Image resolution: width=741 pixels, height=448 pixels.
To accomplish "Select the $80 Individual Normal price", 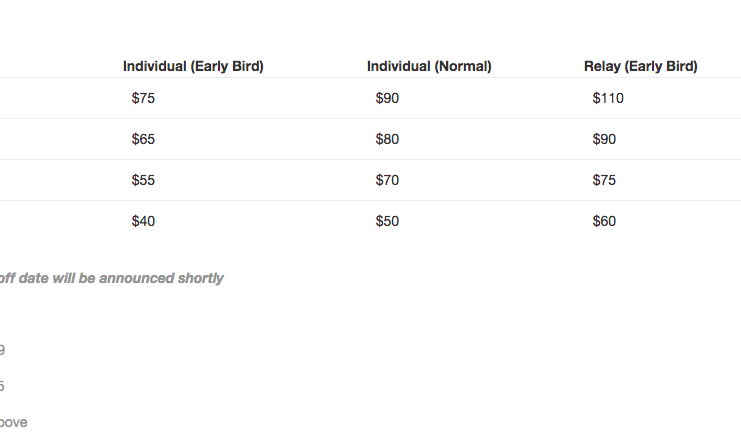I will 387,139.
